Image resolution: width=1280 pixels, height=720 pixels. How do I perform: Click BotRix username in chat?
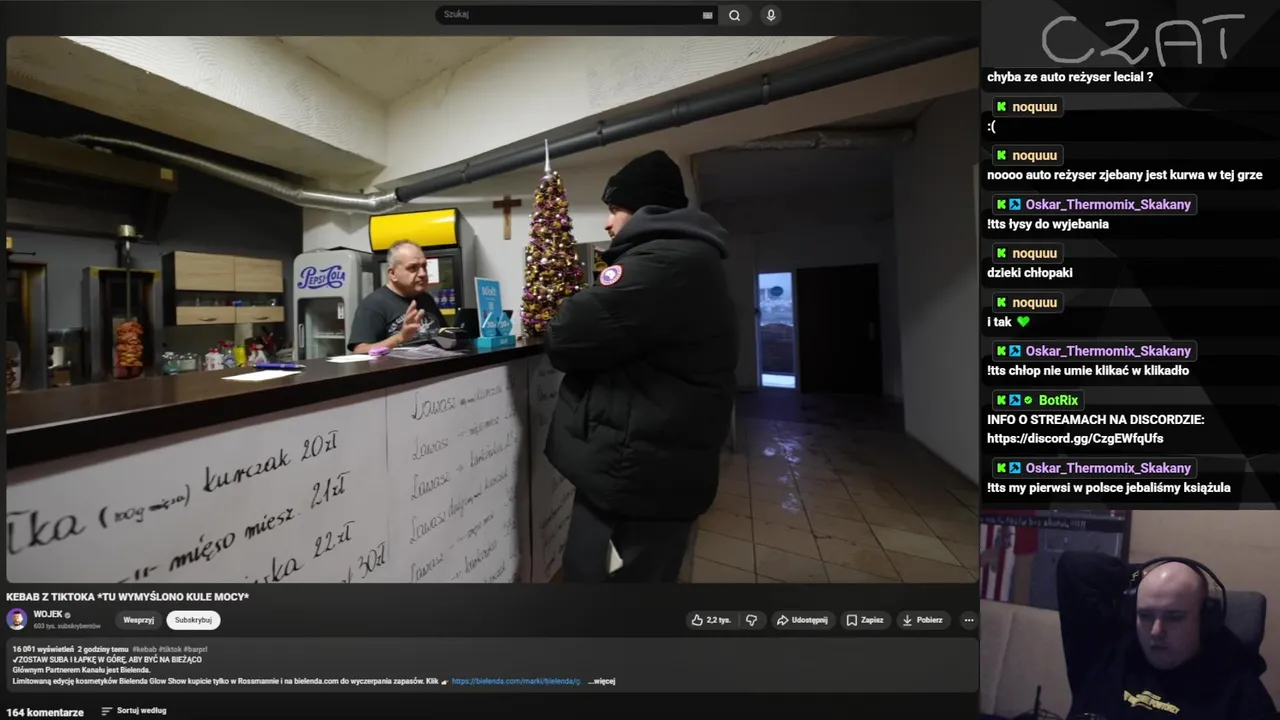pyautogui.click(x=1058, y=400)
